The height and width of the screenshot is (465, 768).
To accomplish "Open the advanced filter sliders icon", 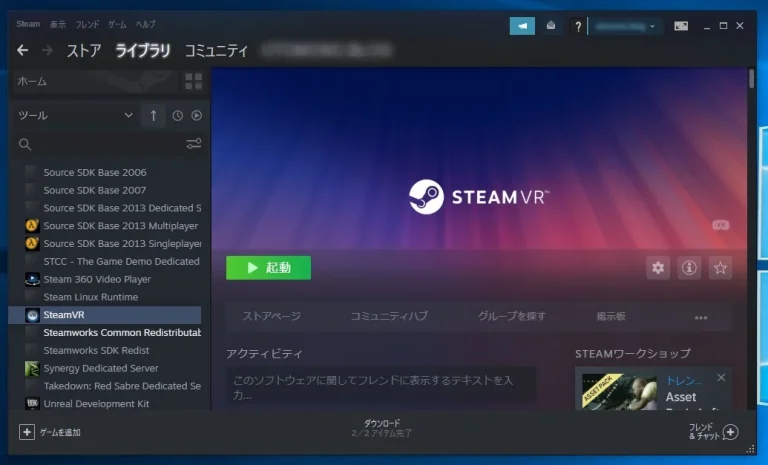I will (x=193, y=144).
